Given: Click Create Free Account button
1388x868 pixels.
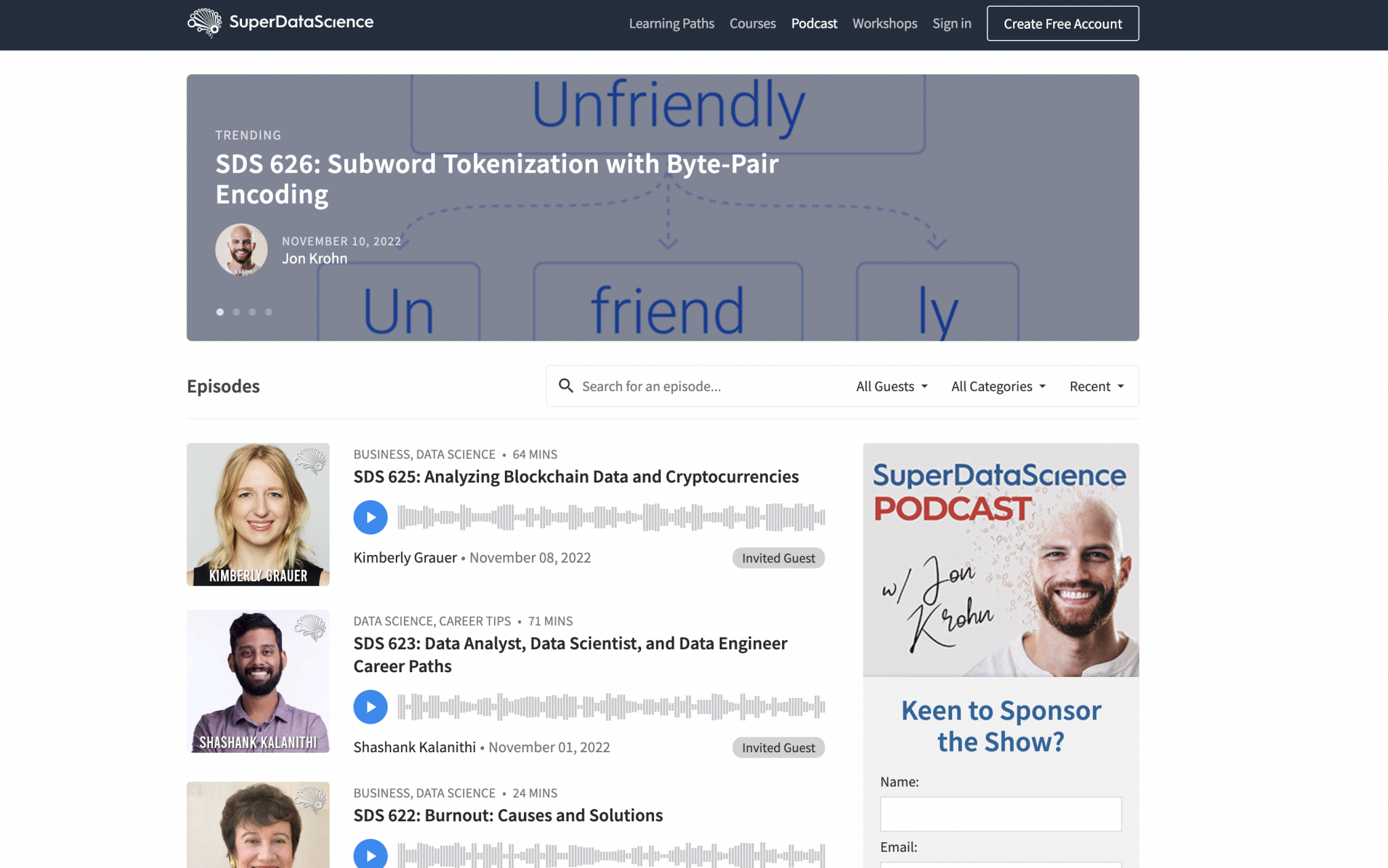Looking at the screenshot, I should tap(1062, 23).
